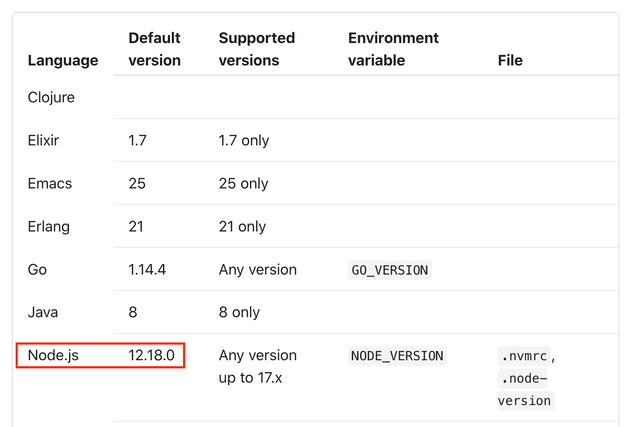Click the 1.14.4 Go default version
The height and width of the screenshot is (427, 630).
pyautogui.click(x=147, y=270)
